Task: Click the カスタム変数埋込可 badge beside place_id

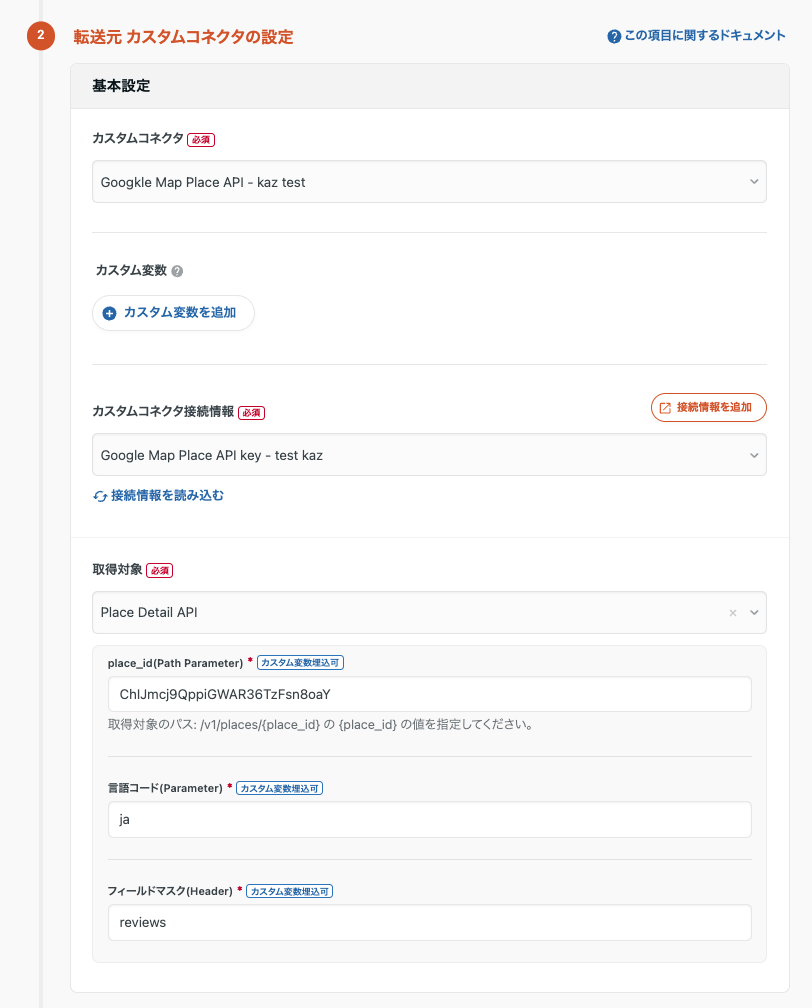Action: pyautogui.click(x=300, y=663)
